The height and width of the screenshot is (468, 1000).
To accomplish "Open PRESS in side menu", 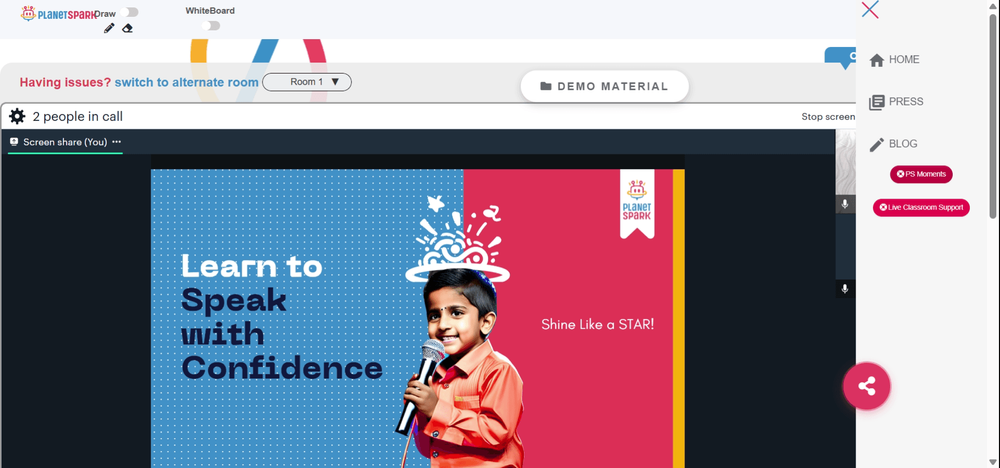I will coord(897,101).
